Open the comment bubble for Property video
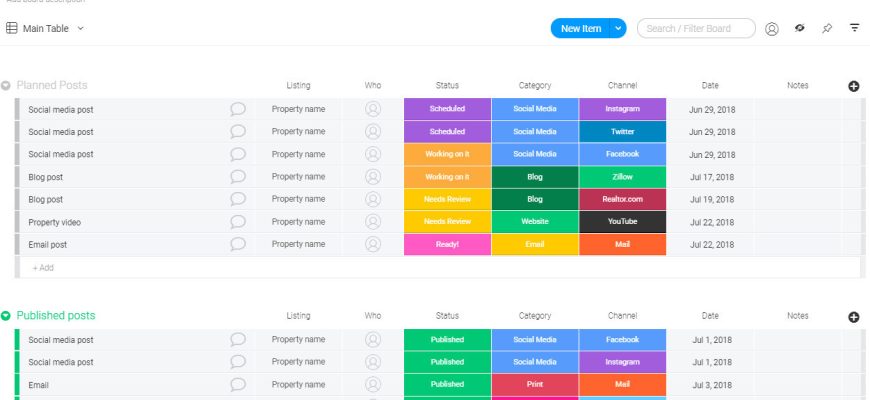870x400 pixels. point(238,222)
